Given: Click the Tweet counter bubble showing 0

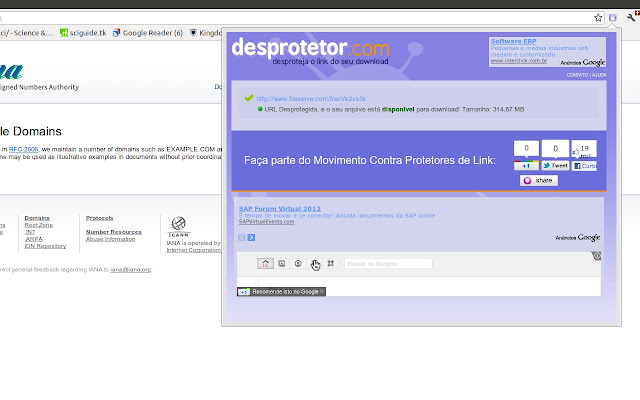Looking at the screenshot, I should coord(555,149).
